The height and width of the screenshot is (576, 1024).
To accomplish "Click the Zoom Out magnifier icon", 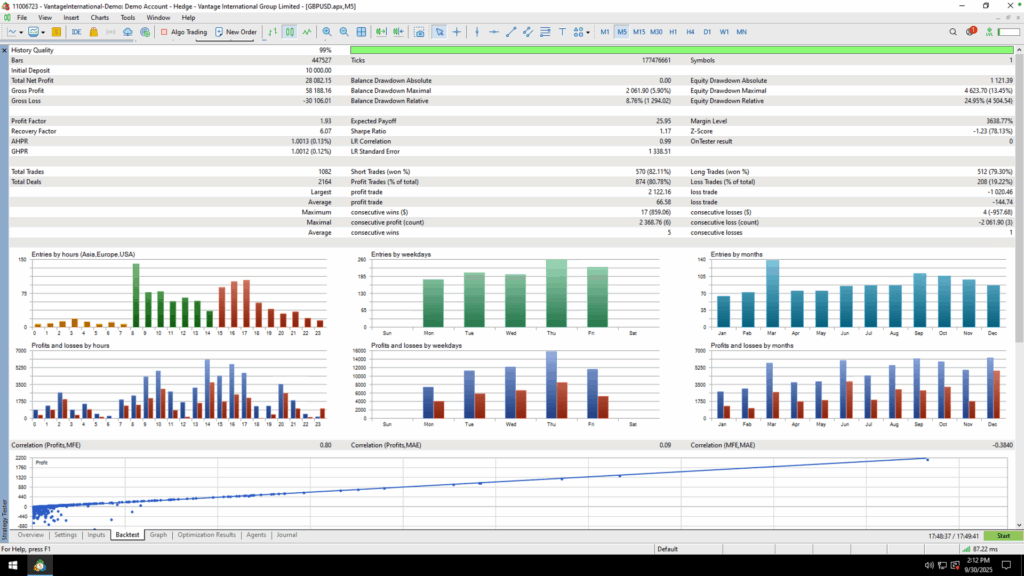I will (344, 32).
